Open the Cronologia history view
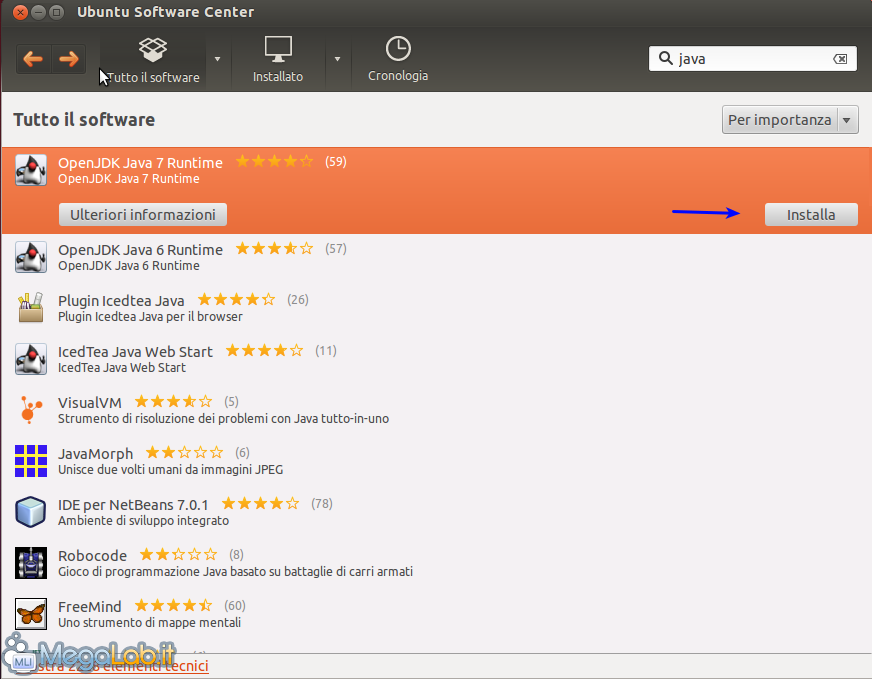Image resolution: width=872 pixels, height=679 pixels. point(398,60)
